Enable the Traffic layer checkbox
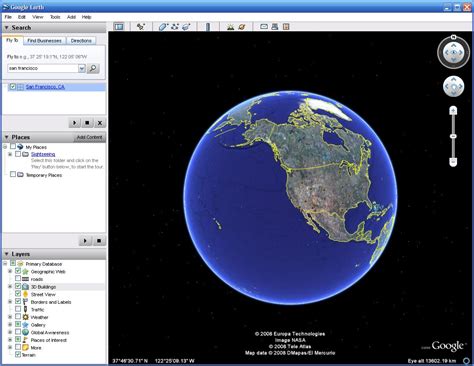Viewport: 474px width, 366px height. (18, 309)
